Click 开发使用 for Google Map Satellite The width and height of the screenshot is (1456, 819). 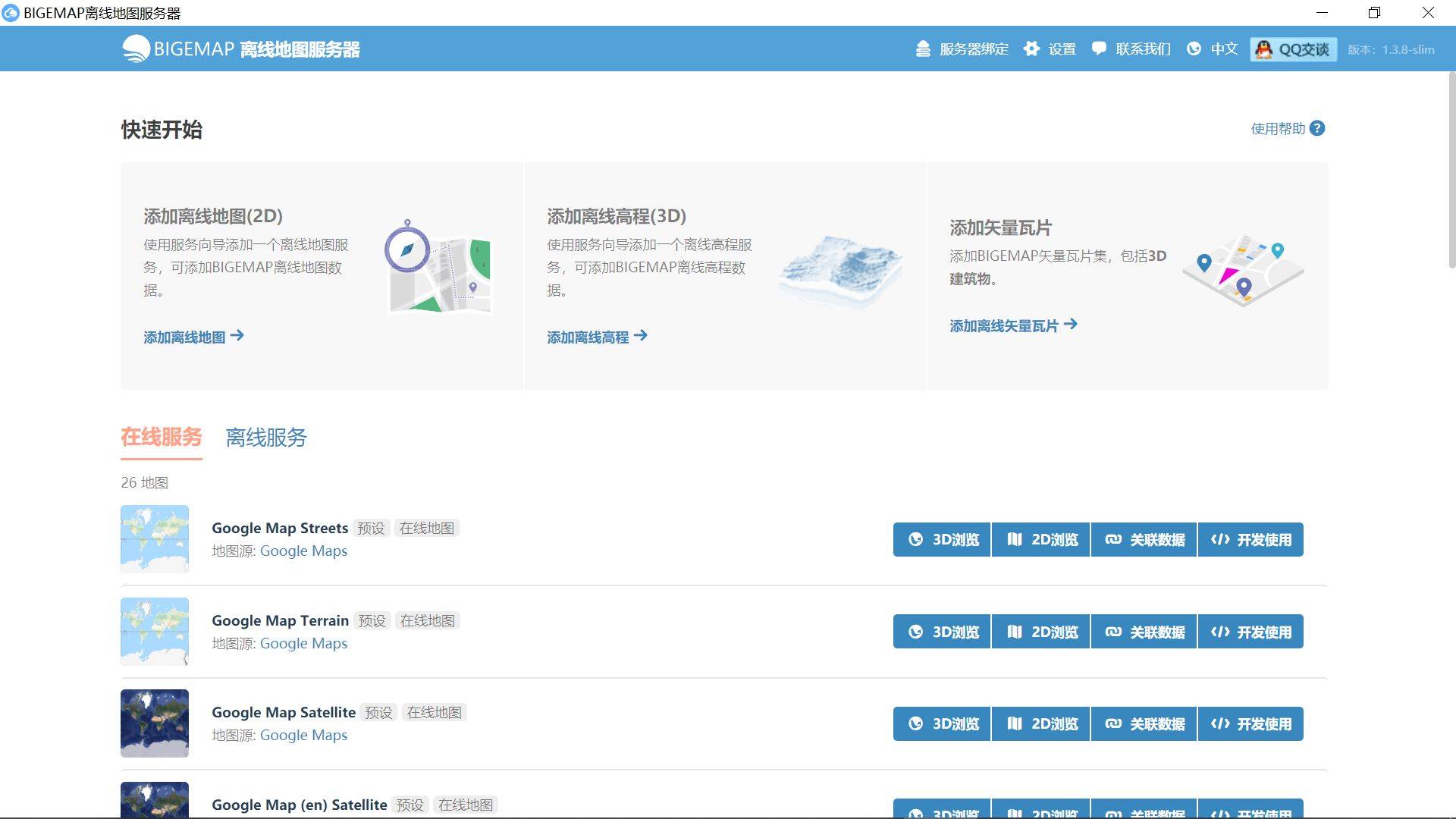(1250, 723)
